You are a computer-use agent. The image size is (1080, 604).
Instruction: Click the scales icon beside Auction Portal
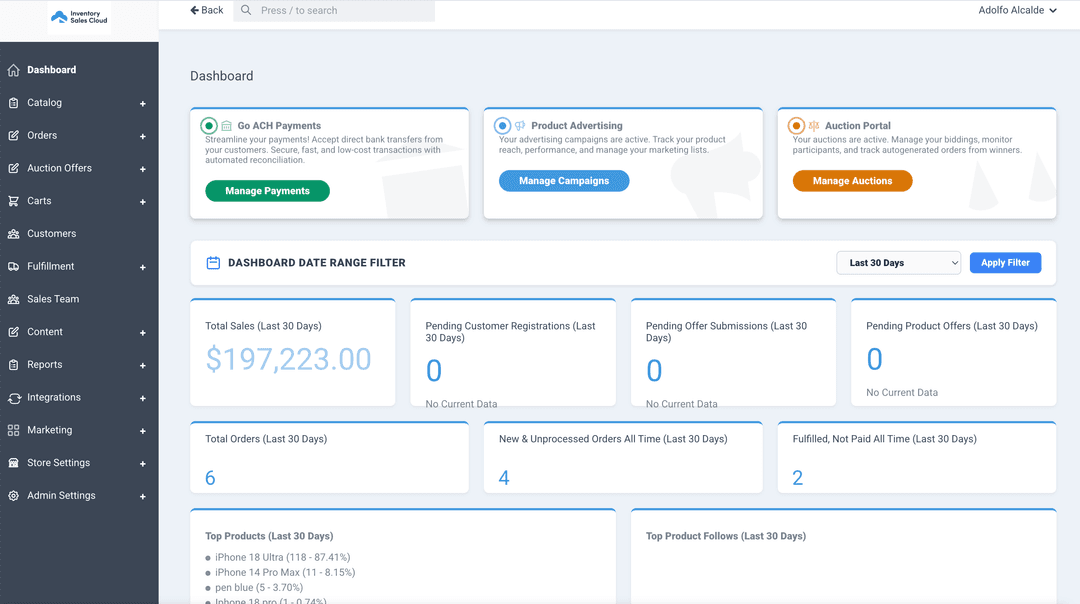point(813,125)
